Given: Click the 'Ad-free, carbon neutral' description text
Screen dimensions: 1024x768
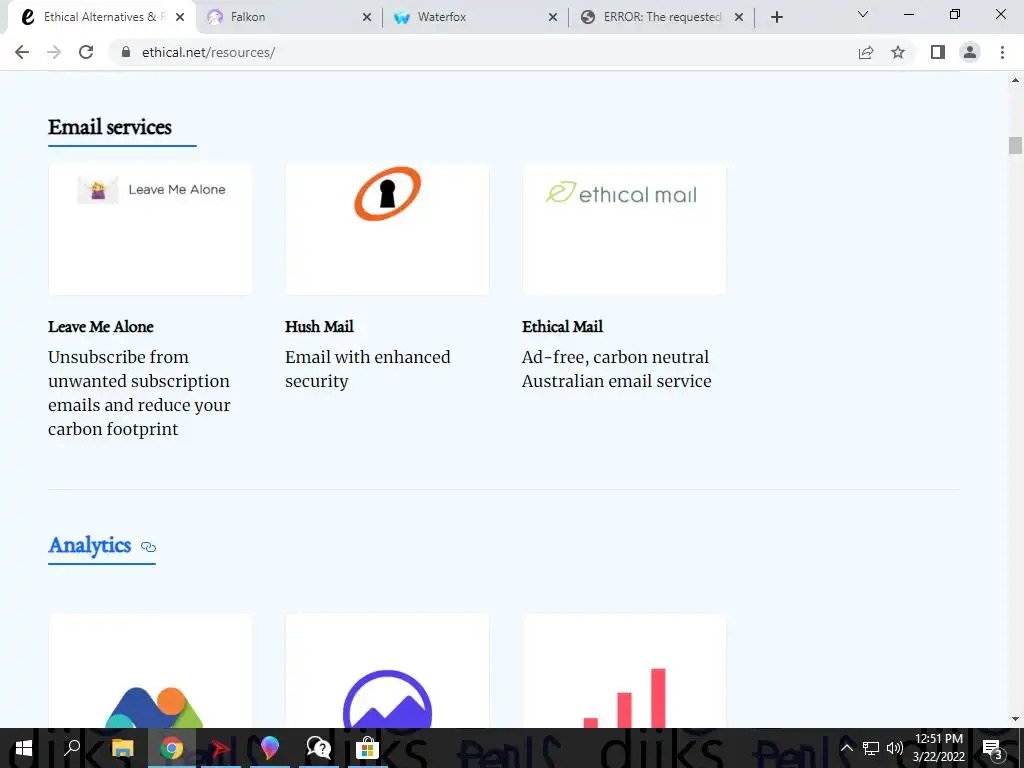Looking at the screenshot, I should point(616,369).
